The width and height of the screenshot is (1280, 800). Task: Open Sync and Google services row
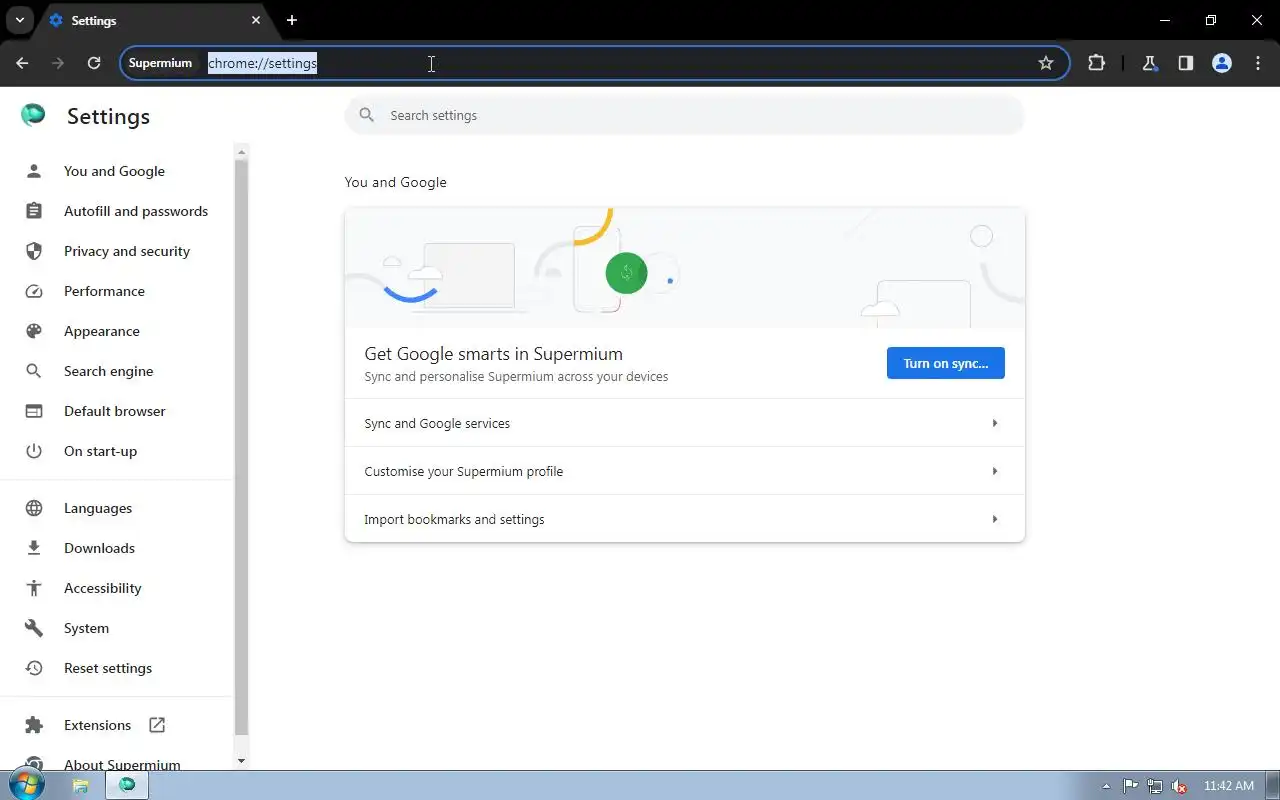685,423
